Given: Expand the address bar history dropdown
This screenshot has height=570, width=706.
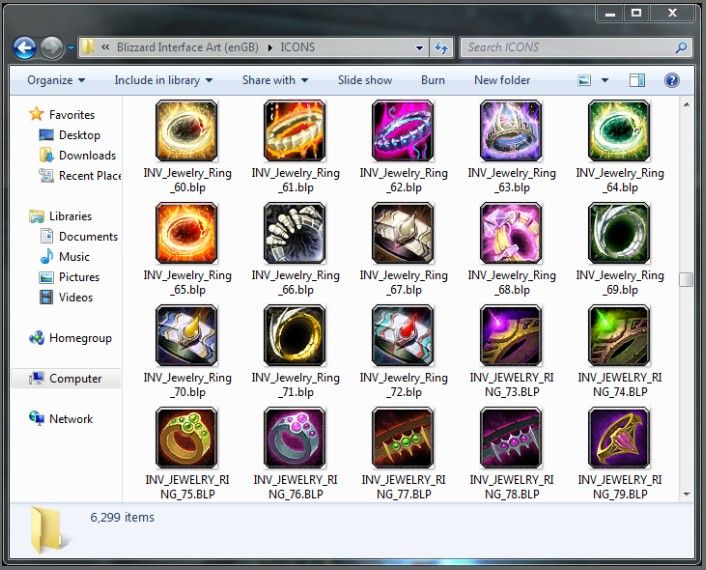Looking at the screenshot, I should 419,47.
